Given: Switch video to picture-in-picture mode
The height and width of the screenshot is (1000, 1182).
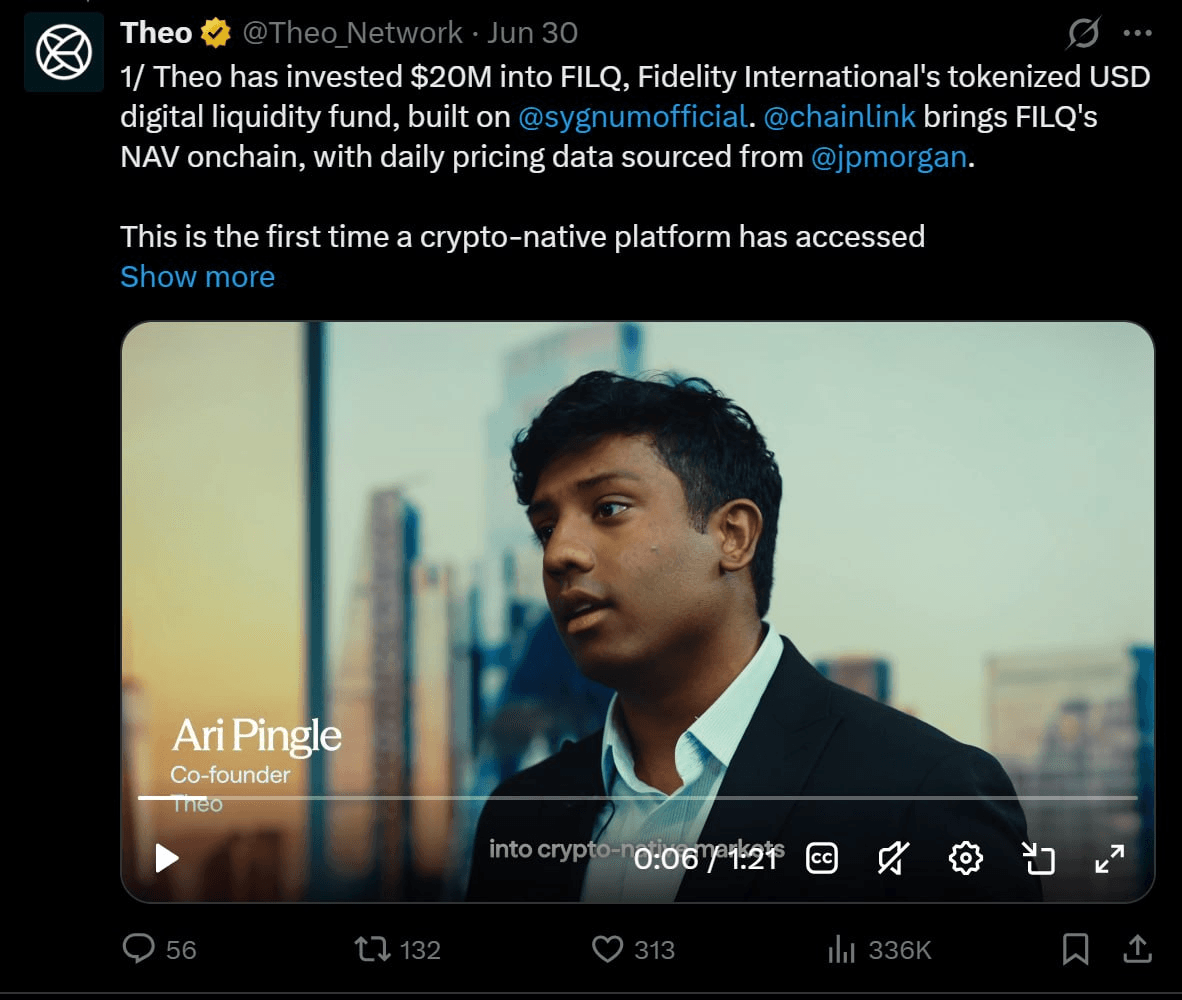Looking at the screenshot, I should pyautogui.click(x=1038, y=858).
